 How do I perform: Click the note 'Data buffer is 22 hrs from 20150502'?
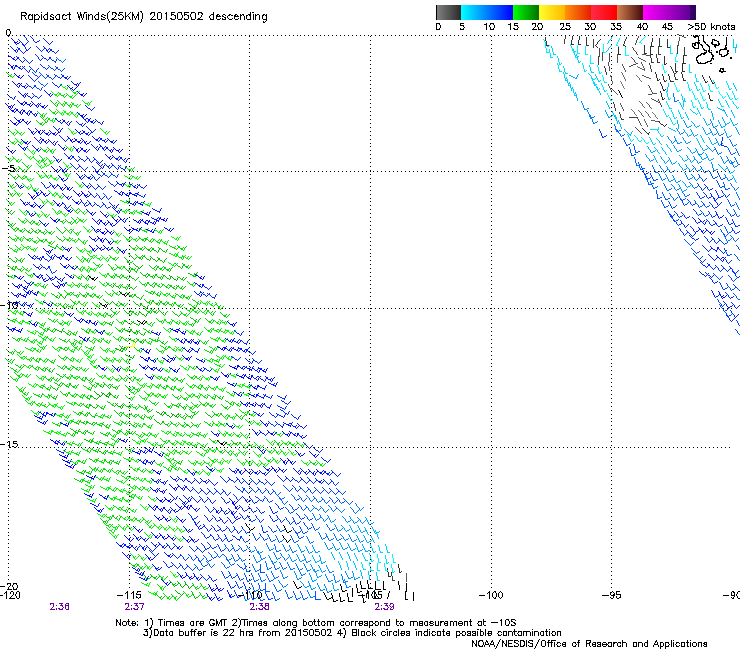click(243, 633)
